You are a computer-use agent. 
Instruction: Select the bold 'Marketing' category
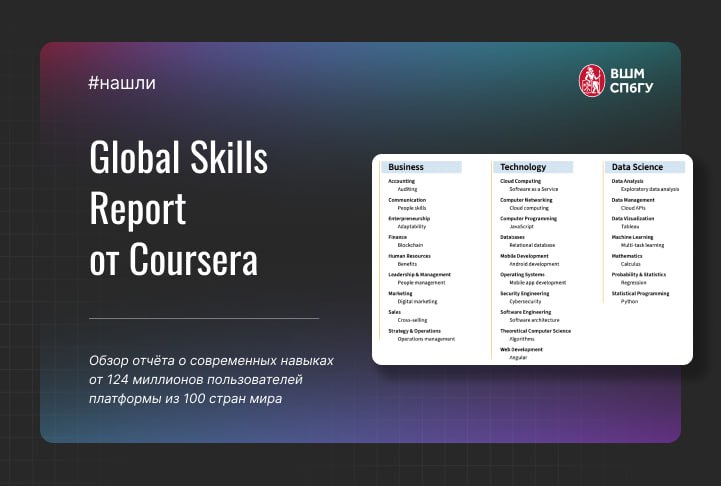tap(400, 293)
